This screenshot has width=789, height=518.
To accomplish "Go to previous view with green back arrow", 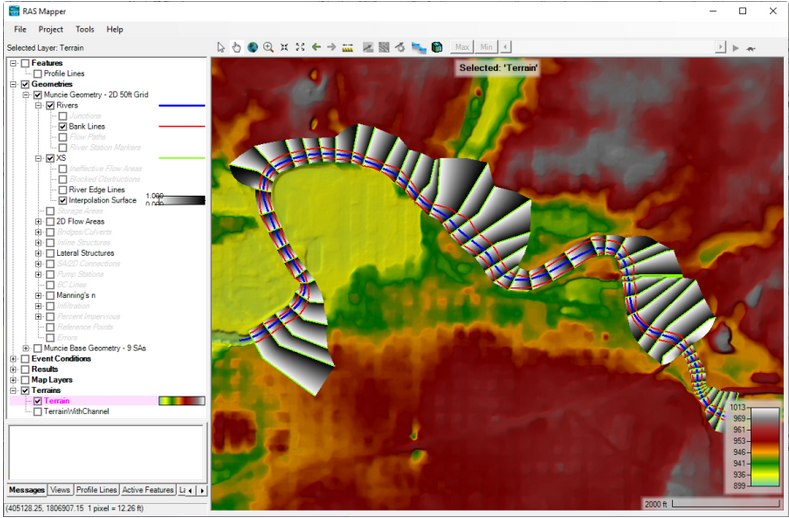I will [x=316, y=47].
